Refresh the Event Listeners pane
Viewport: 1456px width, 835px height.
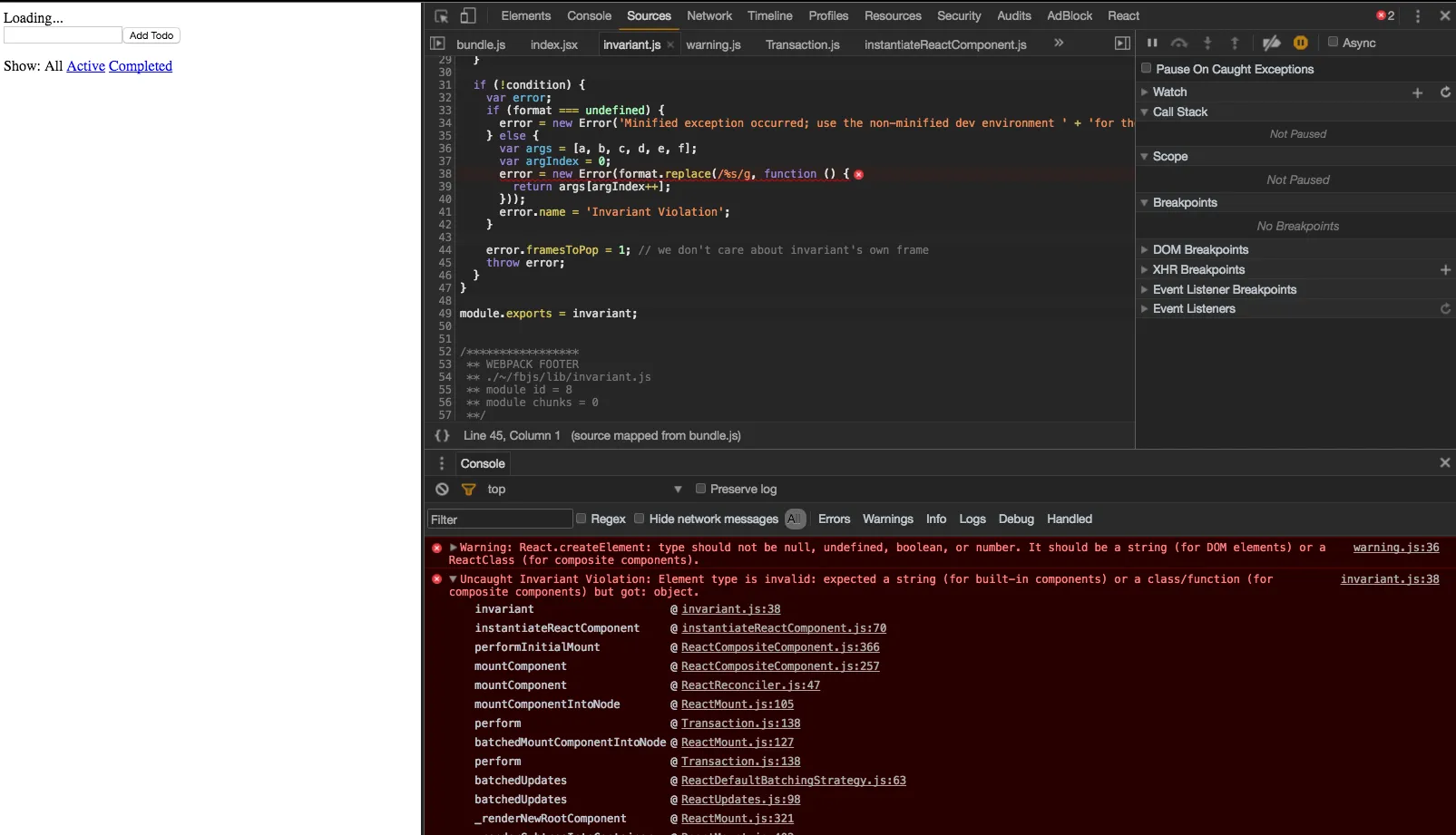1445,308
